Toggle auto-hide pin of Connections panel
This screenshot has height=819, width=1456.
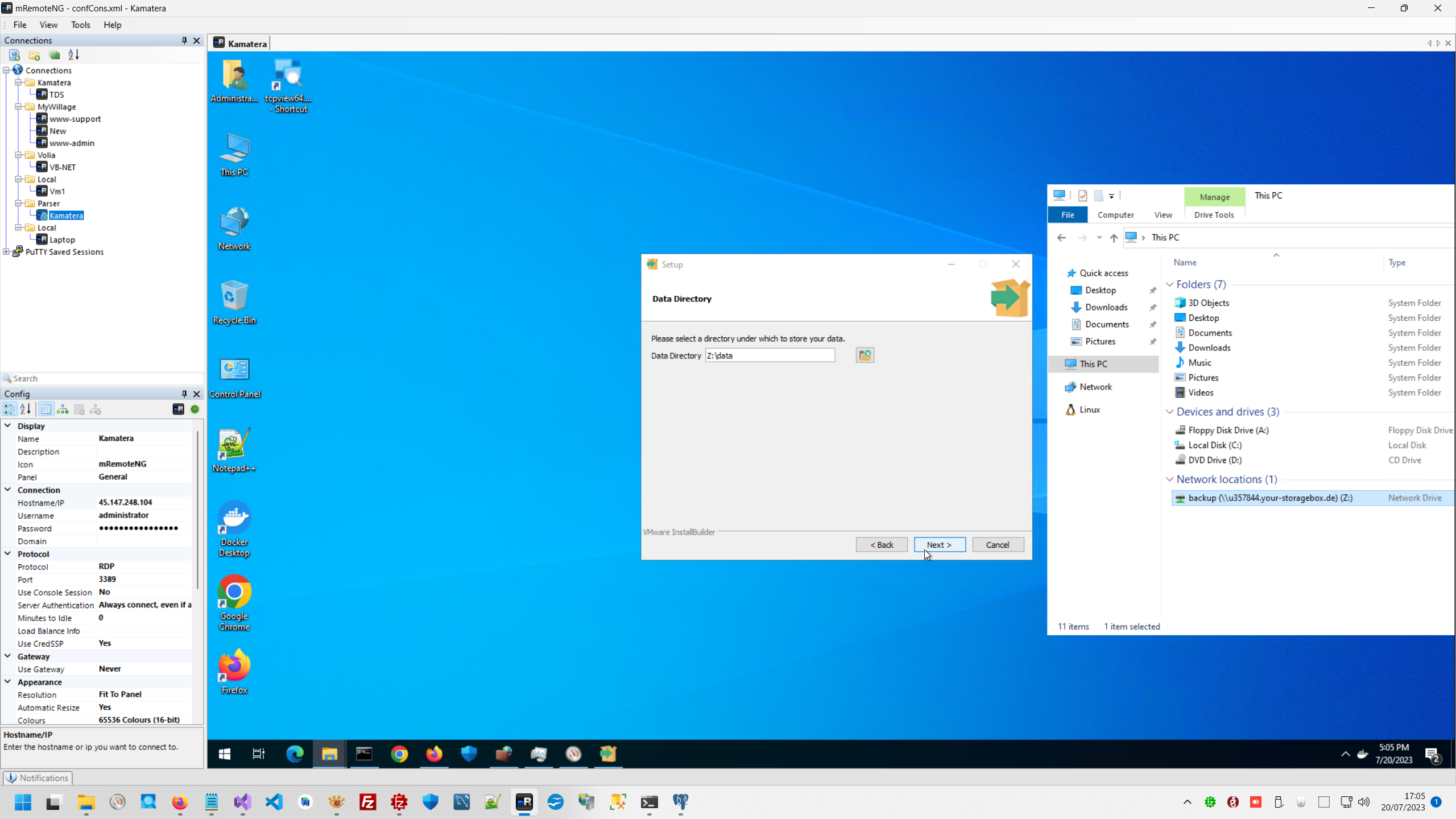[184, 40]
